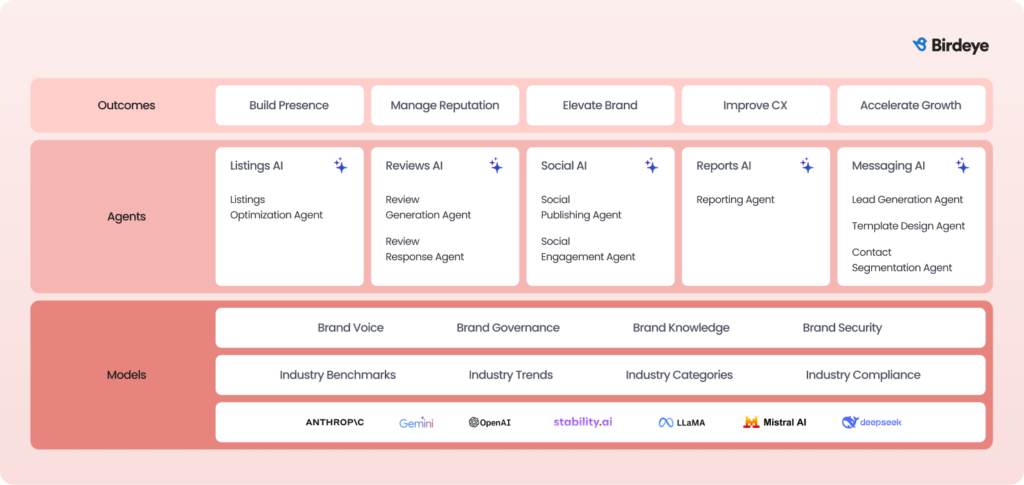This screenshot has height=485, width=1024.
Task: Click the OpenAI logo
Action: pyautogui.click(x=490, y=423)
